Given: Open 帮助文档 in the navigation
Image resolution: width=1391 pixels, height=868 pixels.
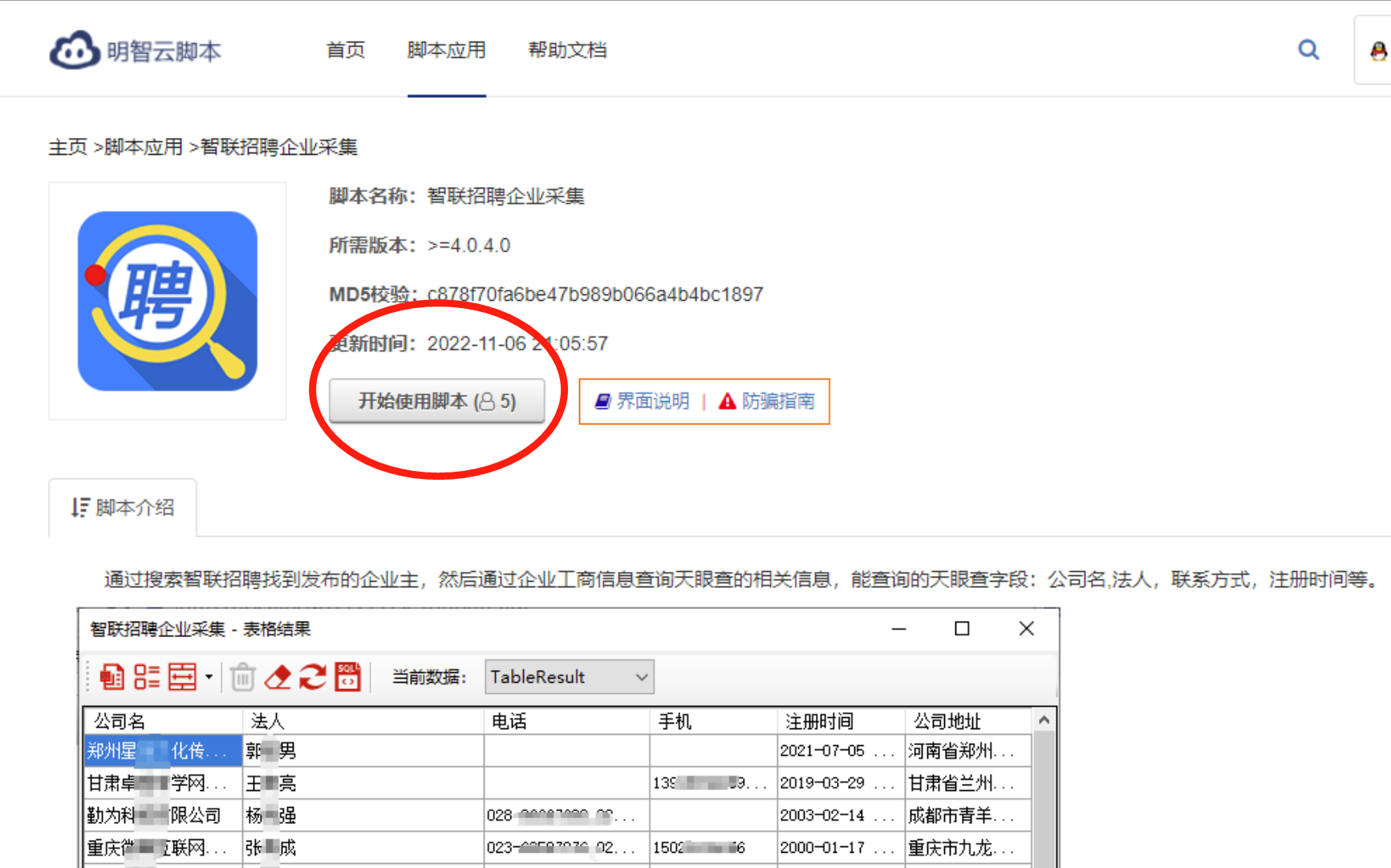Looking at the screenshot, I should [567, 50].
